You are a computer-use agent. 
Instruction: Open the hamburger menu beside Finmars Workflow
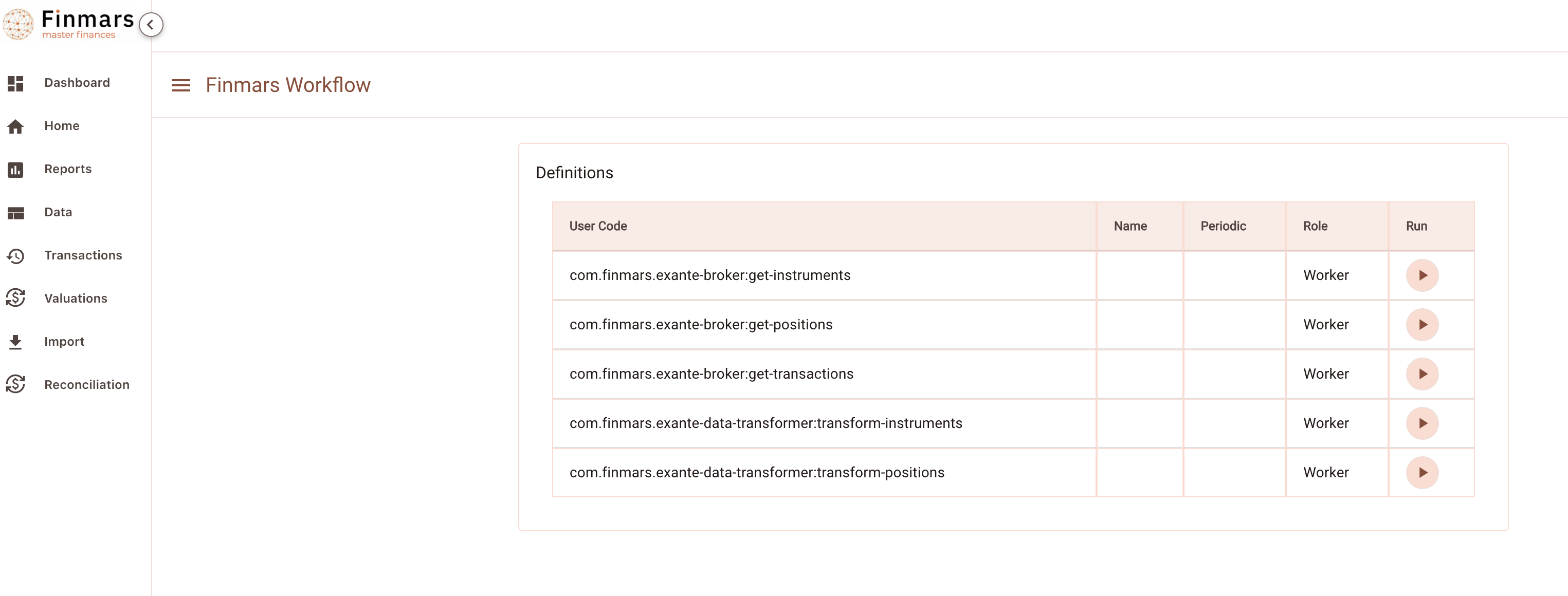181,85
